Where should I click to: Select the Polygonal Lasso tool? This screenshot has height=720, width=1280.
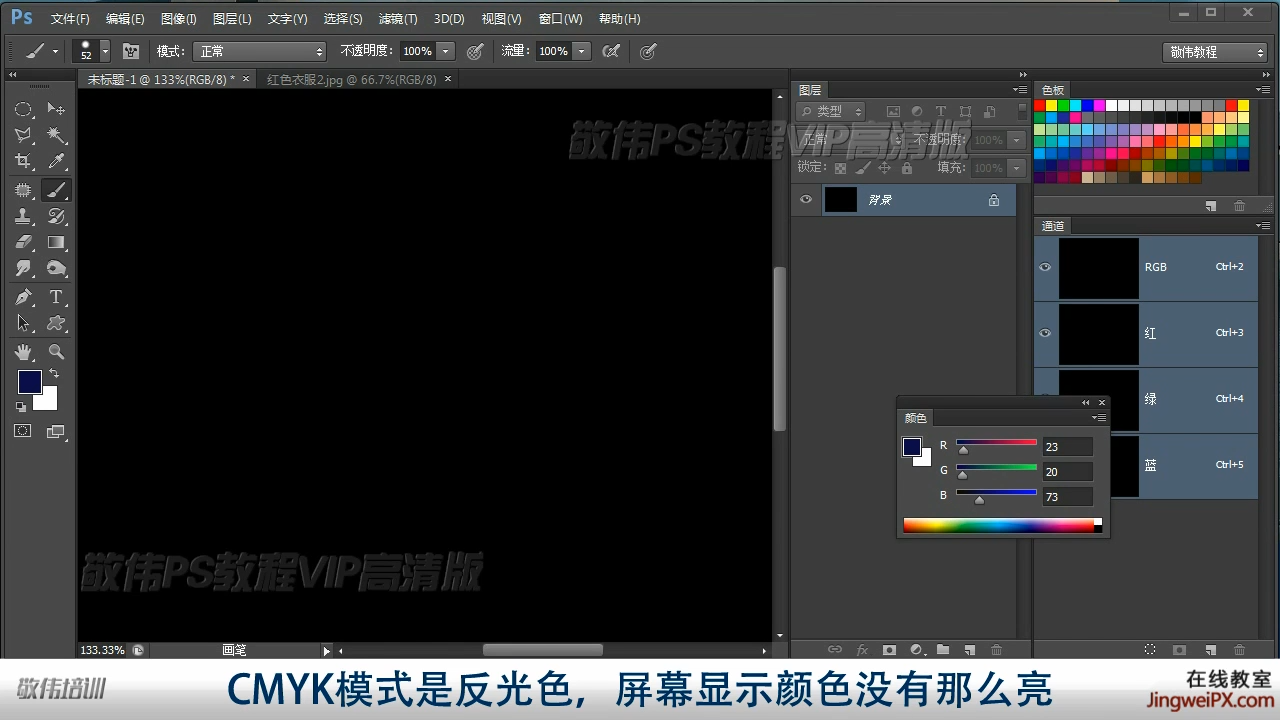coord(23,135)
